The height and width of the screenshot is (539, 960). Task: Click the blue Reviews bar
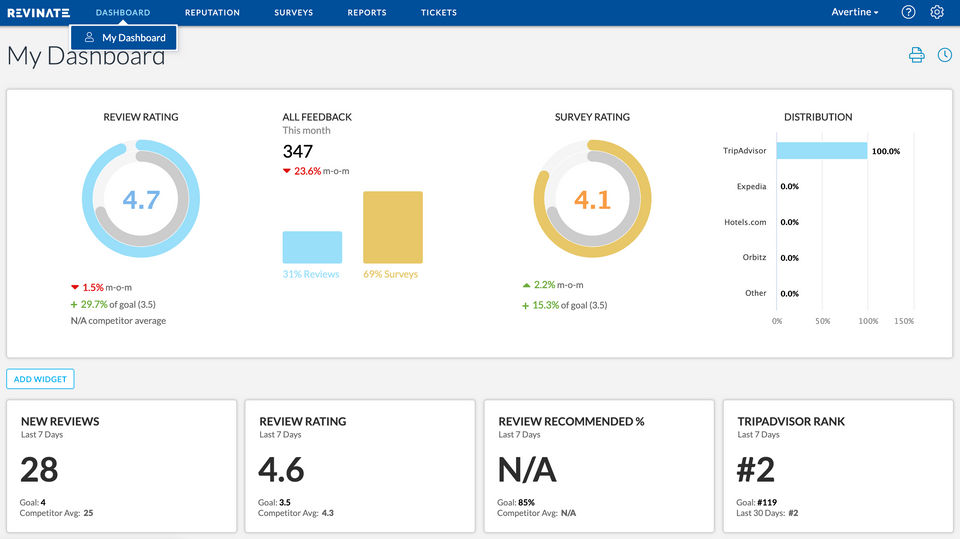point(312,247)
